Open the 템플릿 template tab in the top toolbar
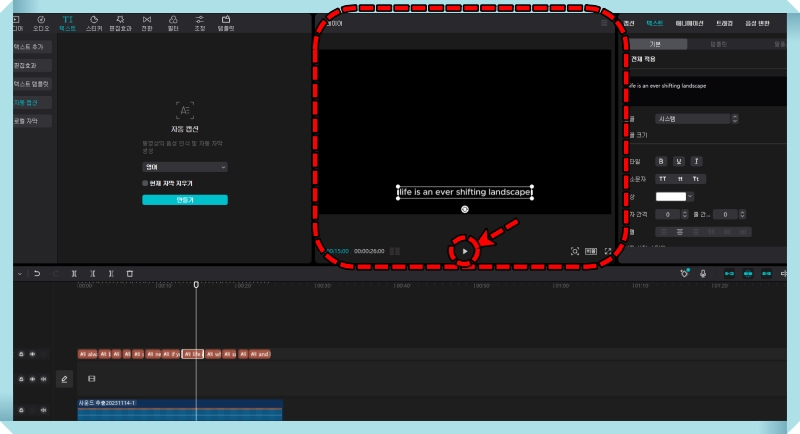Image resolution: width=800 pixels, height=434 pixels. [226, 23]
